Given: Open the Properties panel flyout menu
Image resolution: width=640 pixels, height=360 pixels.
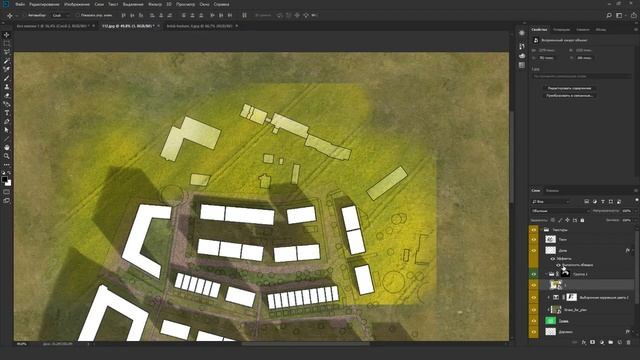Looking at the screenshot, I should [636, 30].
